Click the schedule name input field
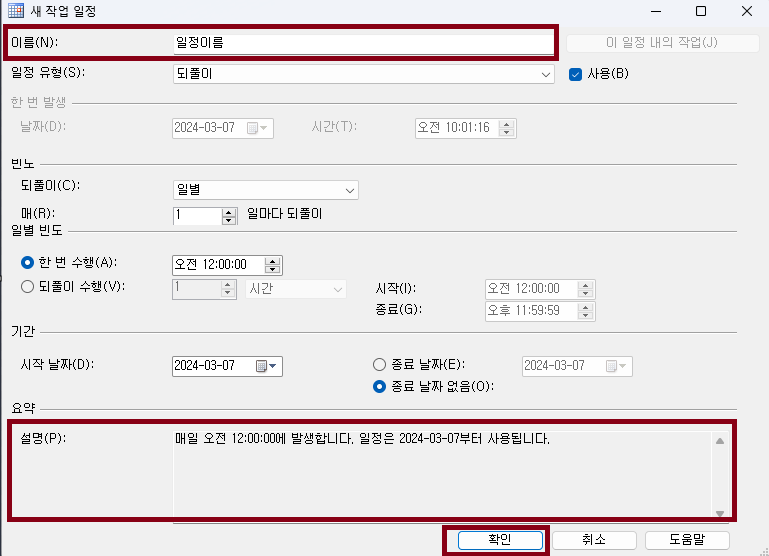The image size is (769, 556). point(363,43)
